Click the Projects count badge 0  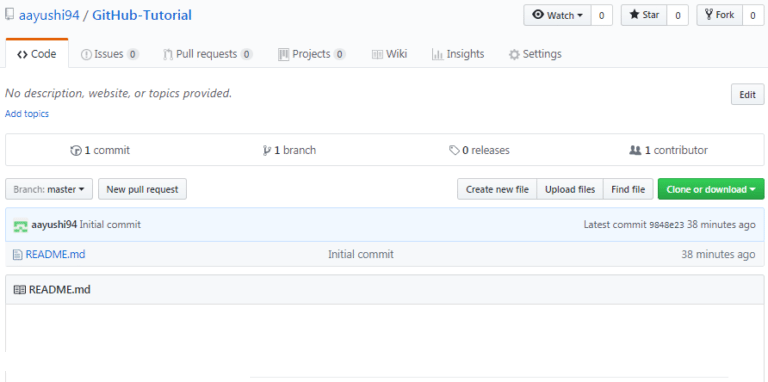click(339, 54)
